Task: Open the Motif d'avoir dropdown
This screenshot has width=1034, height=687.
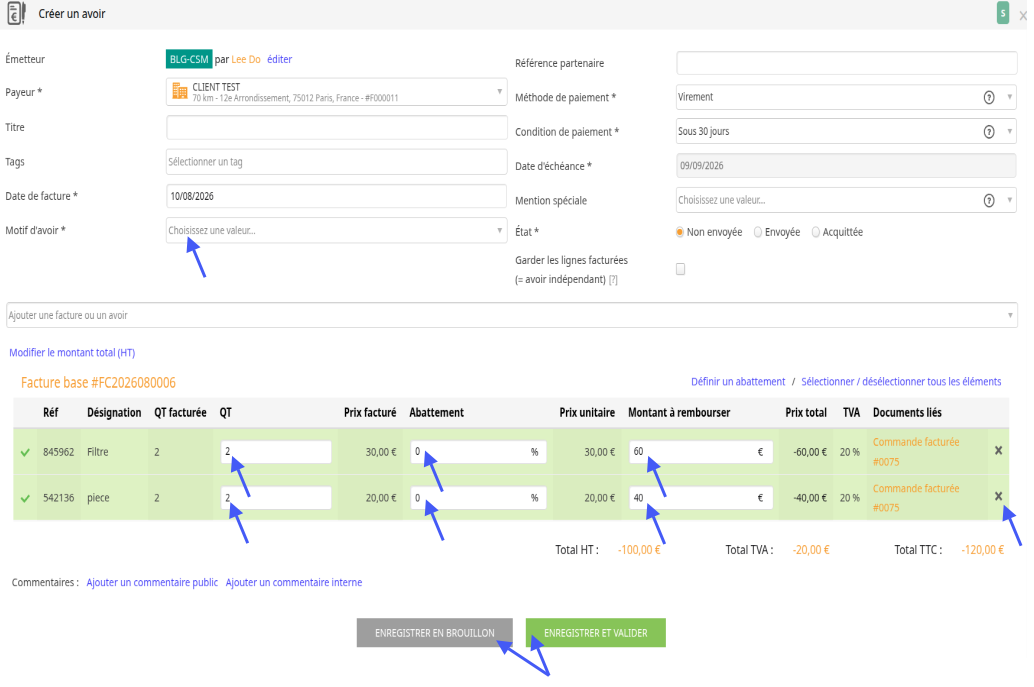Action: tap(336, 230)
